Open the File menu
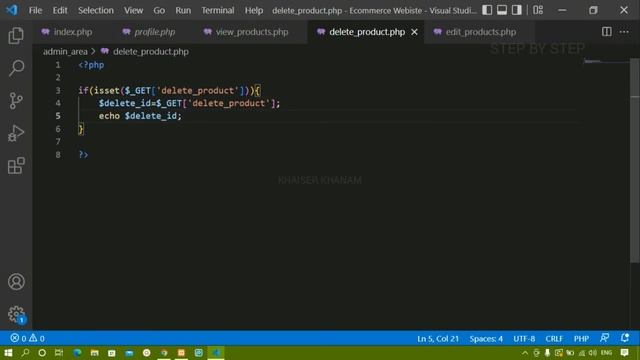This screenshot has height=360, width=640. pos(36,10)
